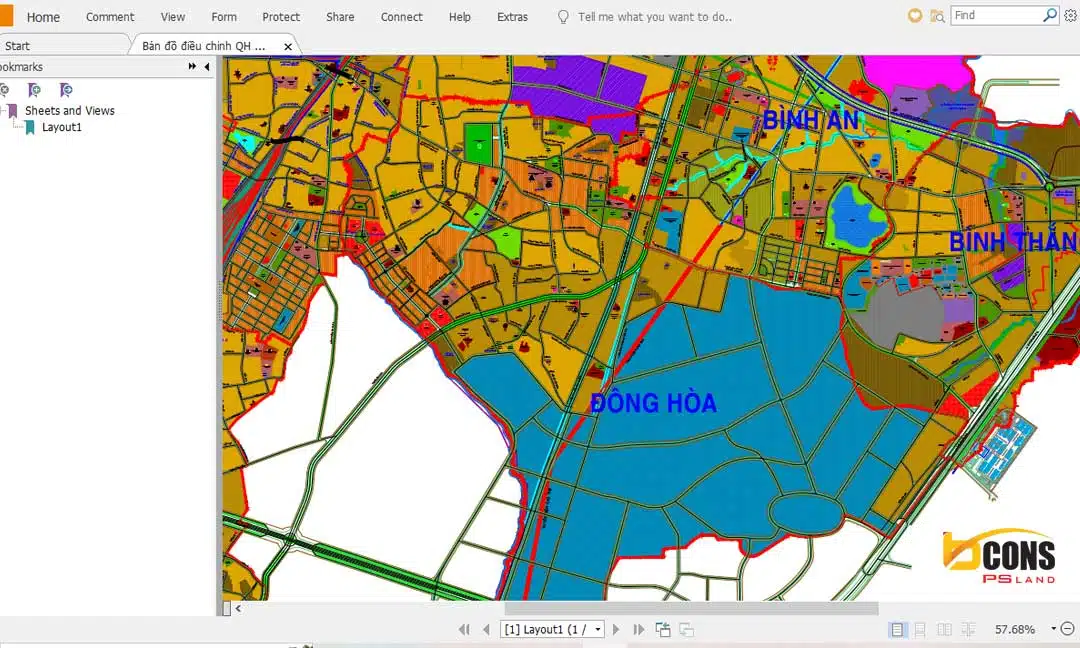Open the Help ribbon tab

tap(459, 17)
